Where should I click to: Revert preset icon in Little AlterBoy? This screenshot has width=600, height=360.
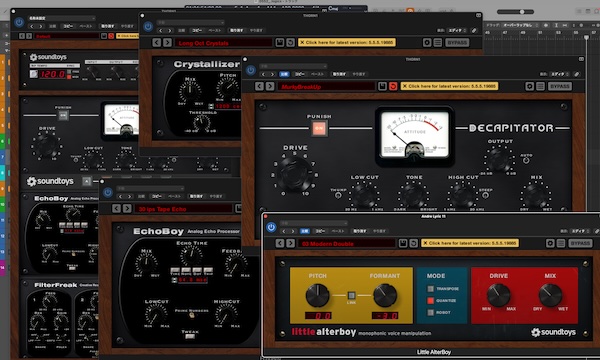[x=413, y=243]
